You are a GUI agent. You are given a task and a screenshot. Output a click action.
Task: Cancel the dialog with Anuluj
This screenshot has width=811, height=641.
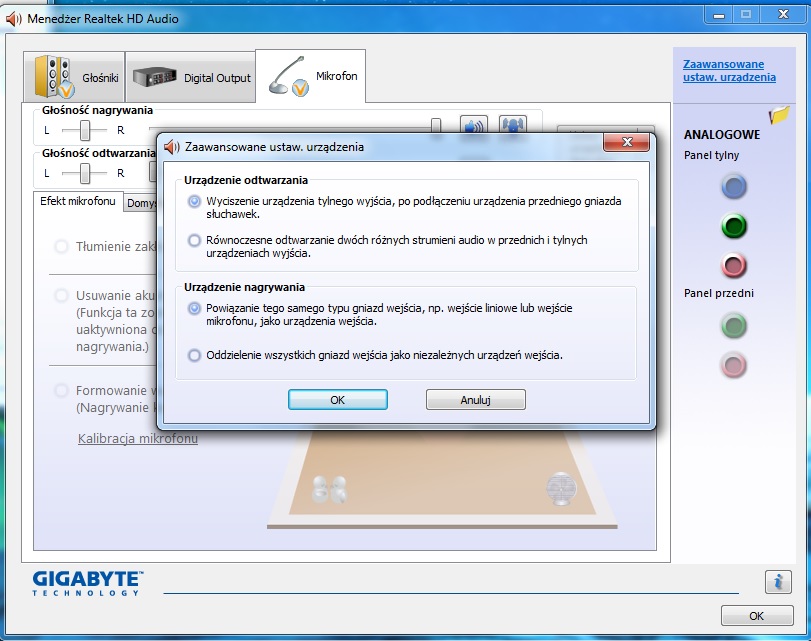coord(475,399)
